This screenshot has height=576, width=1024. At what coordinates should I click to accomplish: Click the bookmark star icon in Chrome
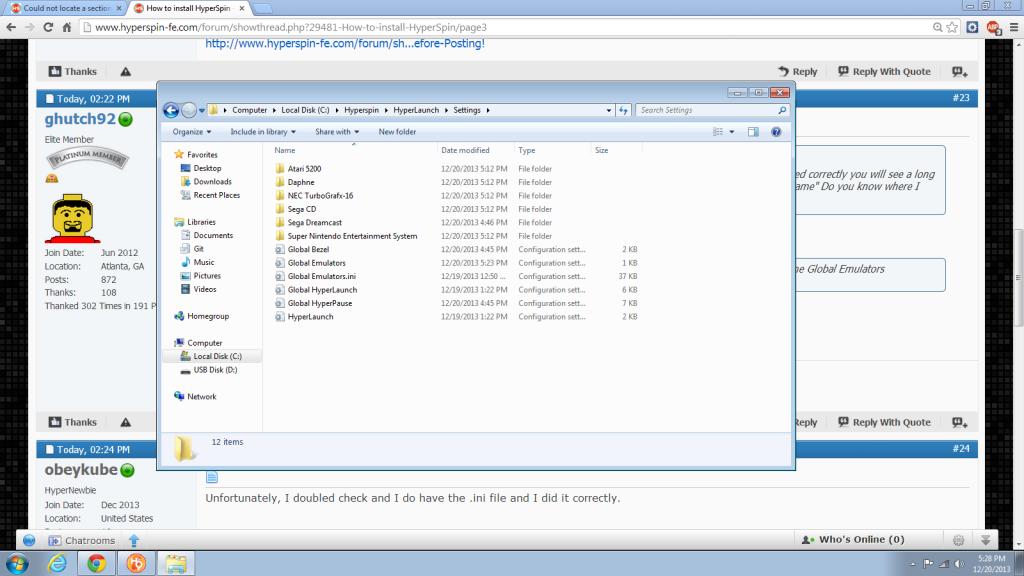click(952, 27)
